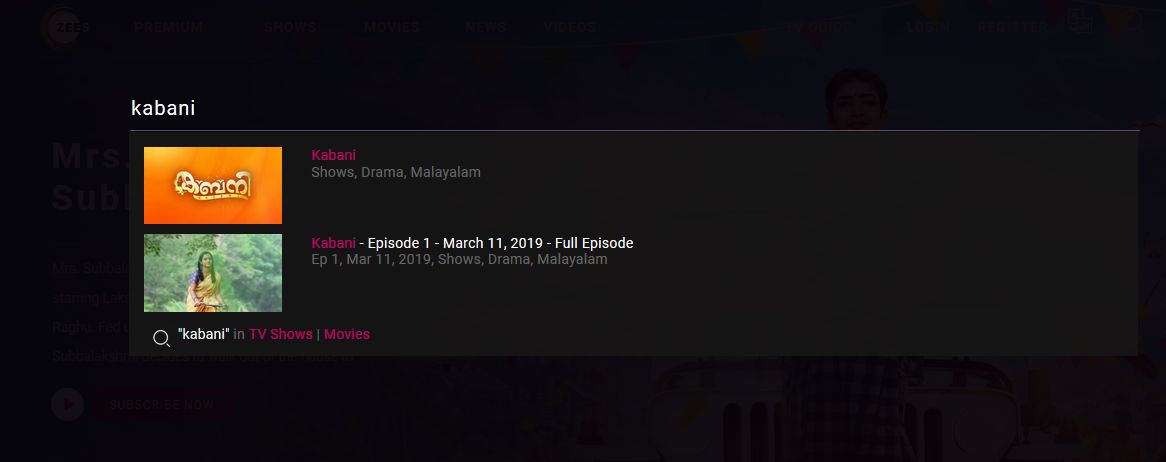Go to the Movies menu
1166x462 pixels.
coord(392,28)
